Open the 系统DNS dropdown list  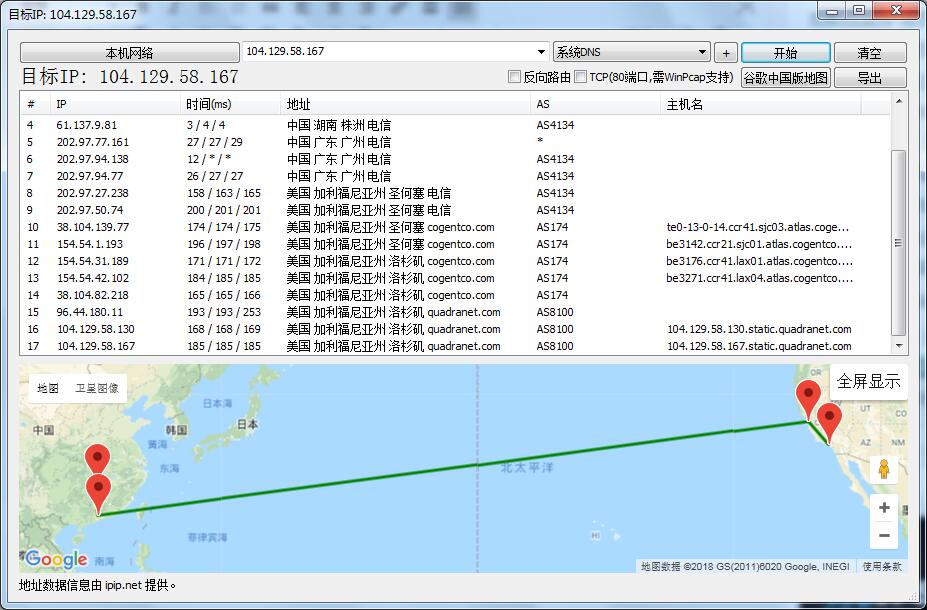coord(702,52)
